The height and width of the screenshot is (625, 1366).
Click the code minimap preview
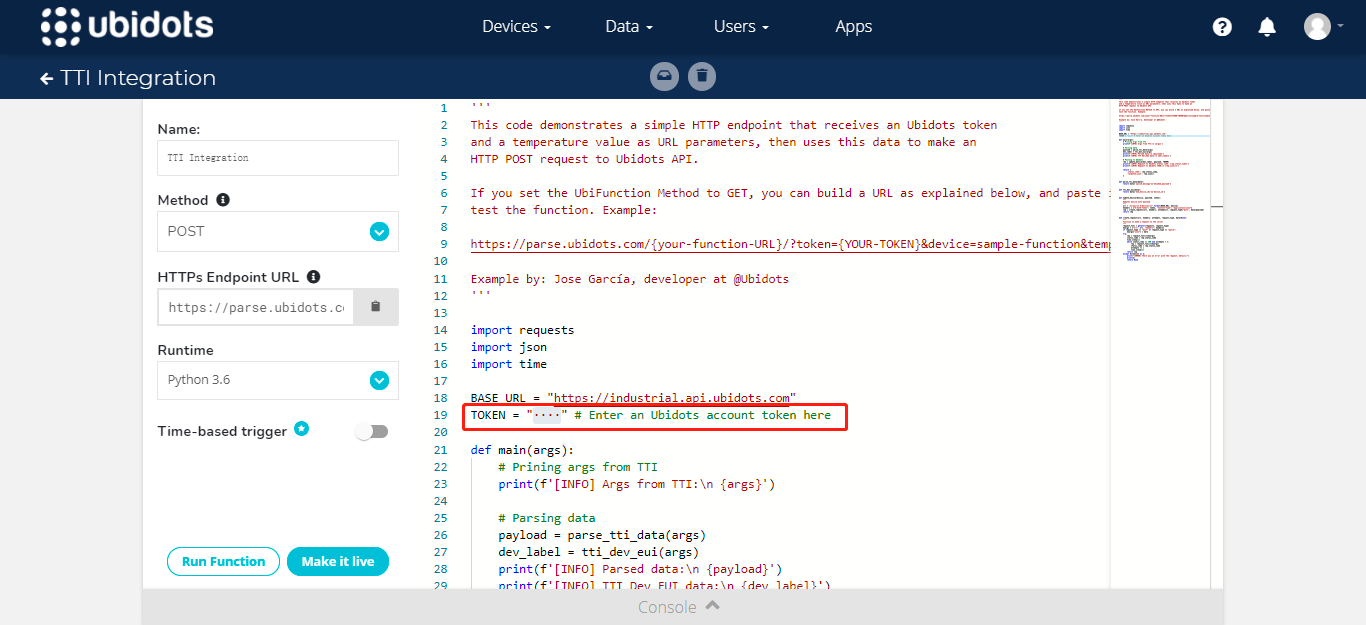pyautogui.click(x=1159, y=180)
